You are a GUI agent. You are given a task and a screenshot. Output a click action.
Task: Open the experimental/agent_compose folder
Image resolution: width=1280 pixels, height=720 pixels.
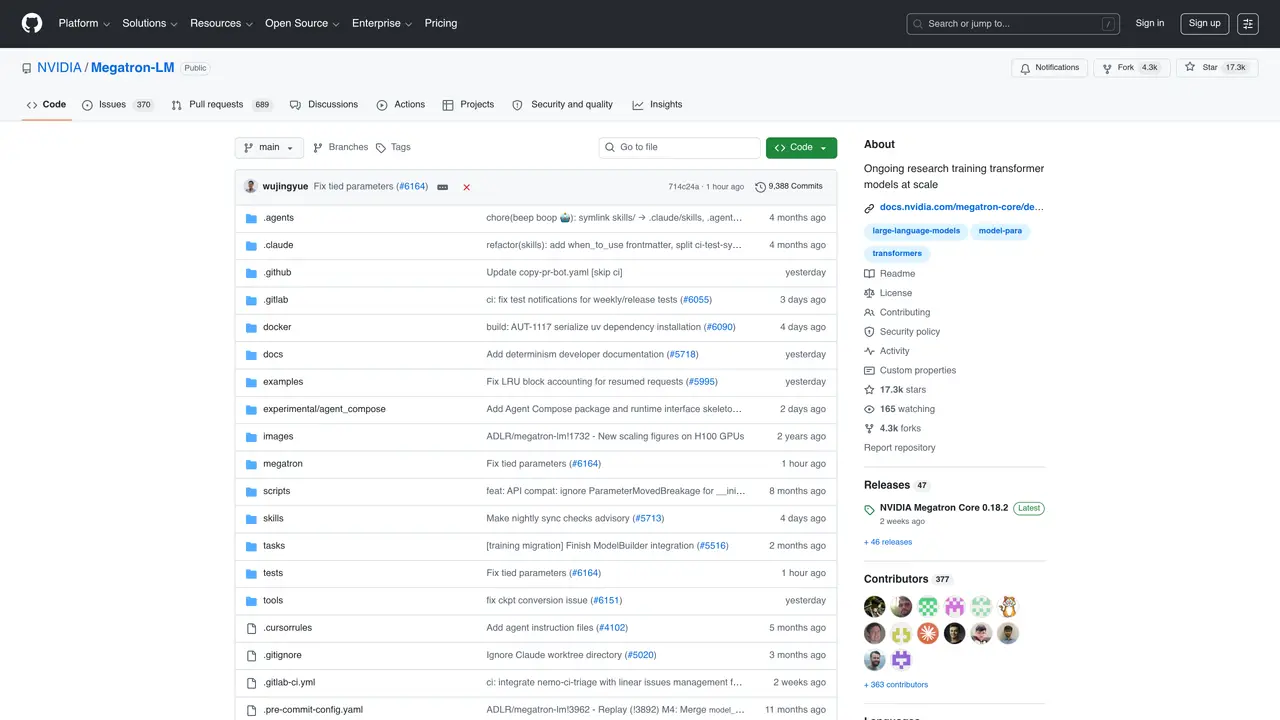point(324,409)
